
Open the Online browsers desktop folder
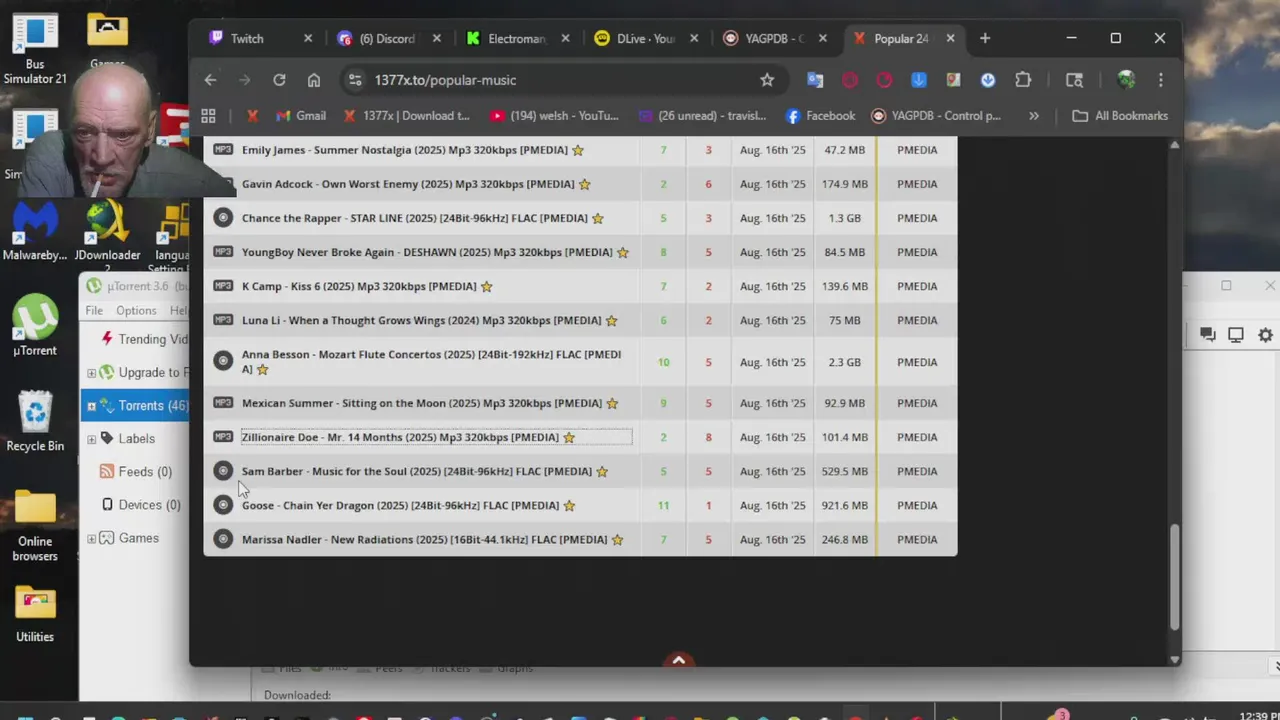point(35,525)
